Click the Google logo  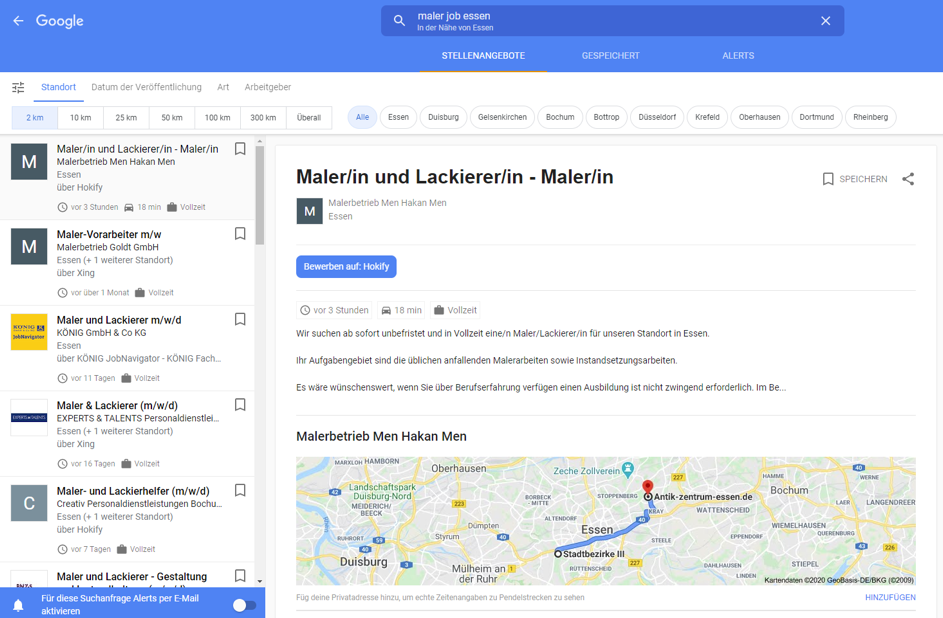(x=60, y=21)
